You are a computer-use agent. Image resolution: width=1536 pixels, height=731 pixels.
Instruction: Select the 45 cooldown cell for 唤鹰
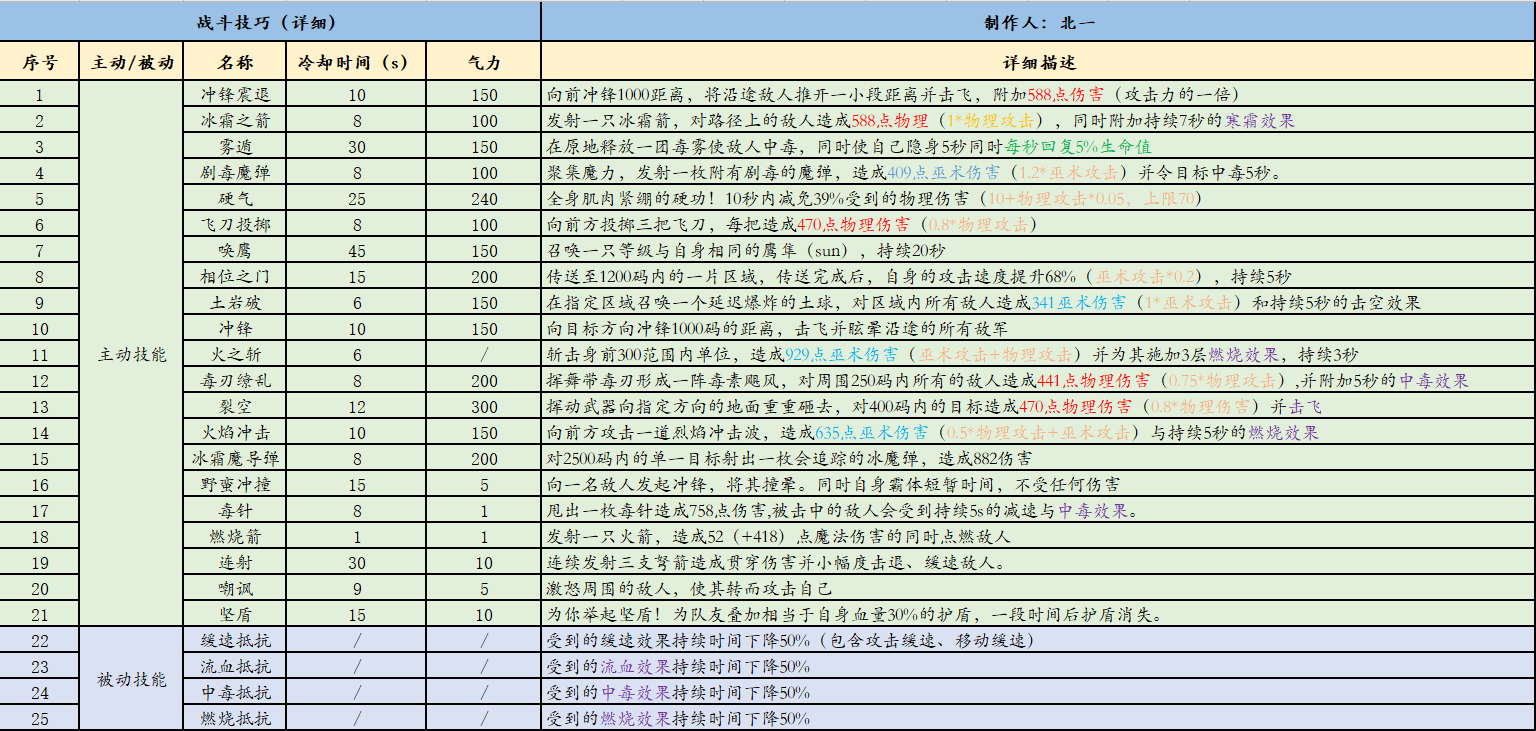[x=356, y=251]
